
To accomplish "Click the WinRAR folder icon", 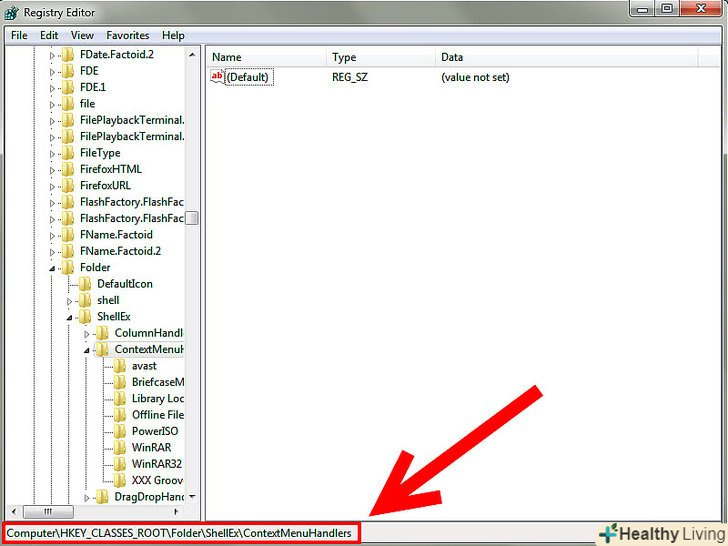I will 120,448.
